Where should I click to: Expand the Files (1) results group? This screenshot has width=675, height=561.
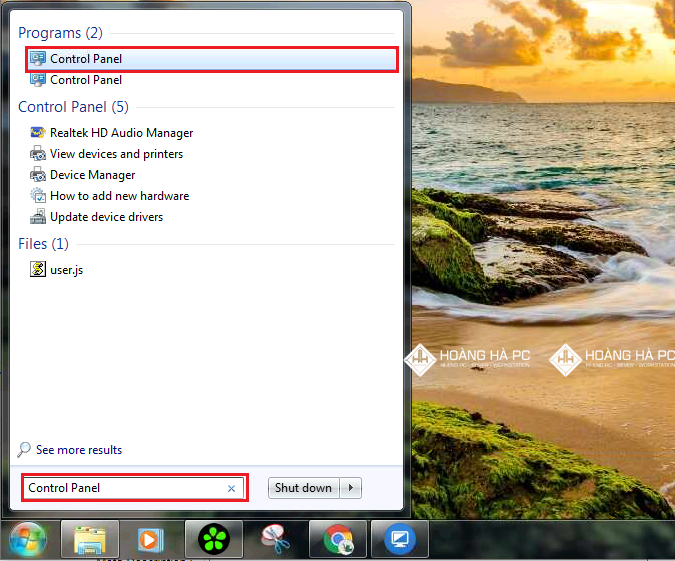click(x=43, y=244)
